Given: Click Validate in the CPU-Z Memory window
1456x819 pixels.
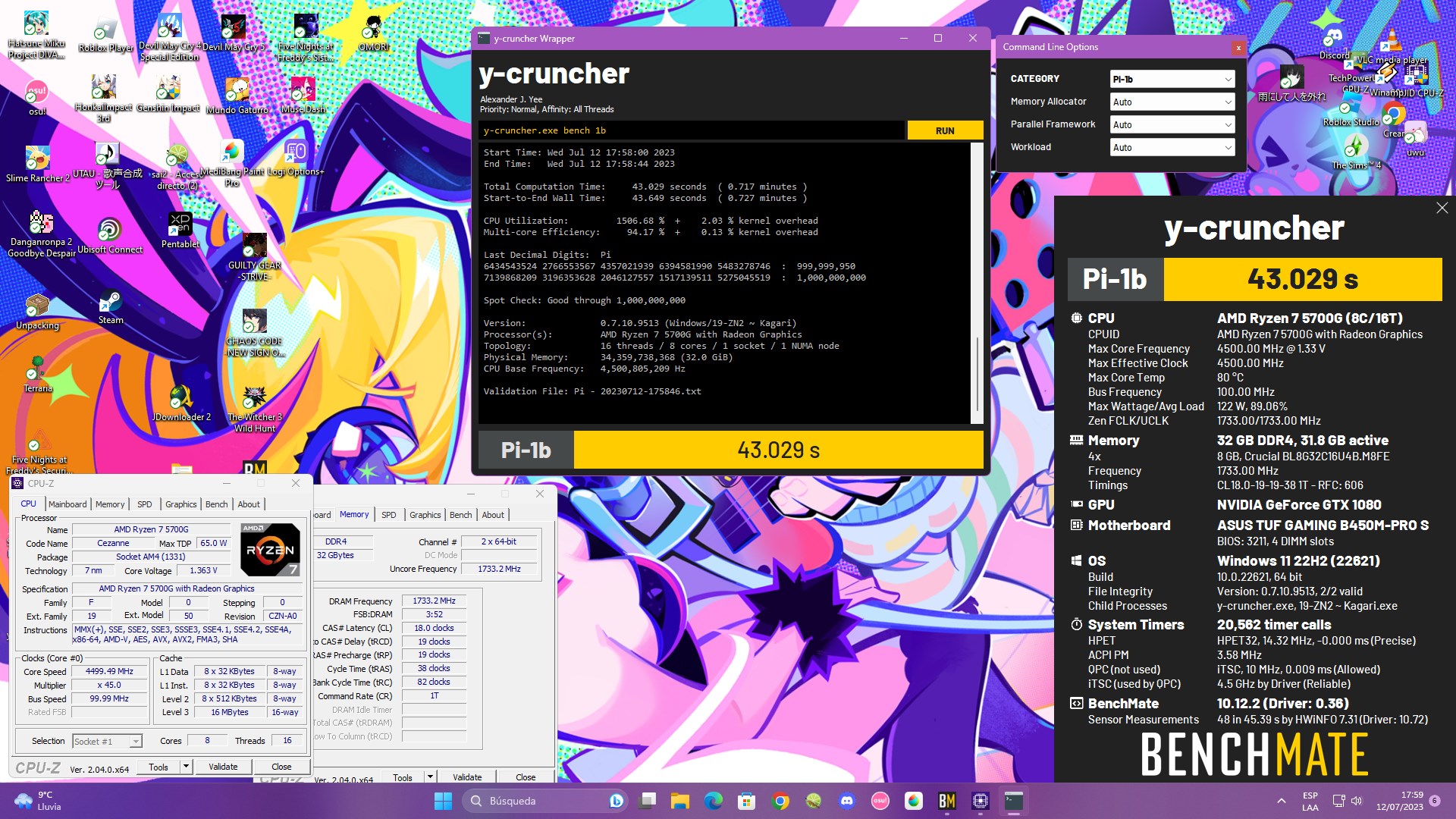Looking at the screenshot, I should [467, 777].
